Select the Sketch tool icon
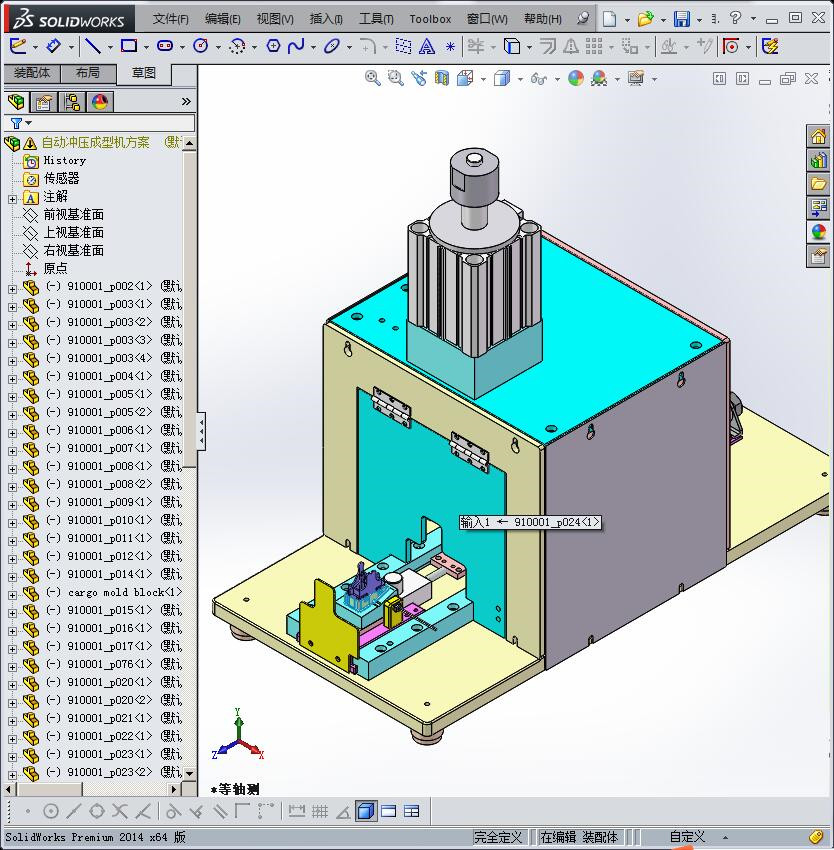Viewport: 834px width, 850px height. coord(18,46)
